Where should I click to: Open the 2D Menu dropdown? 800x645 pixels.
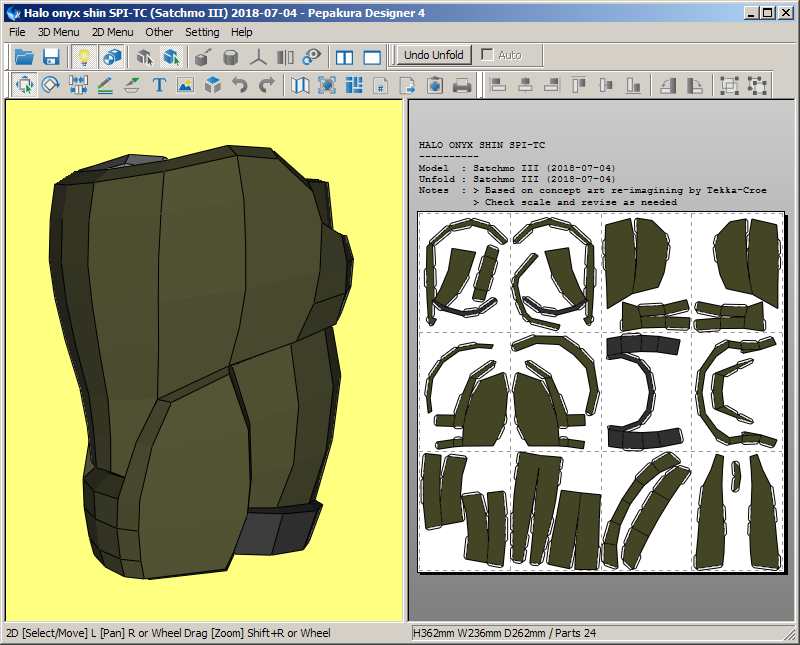point(112,32)
